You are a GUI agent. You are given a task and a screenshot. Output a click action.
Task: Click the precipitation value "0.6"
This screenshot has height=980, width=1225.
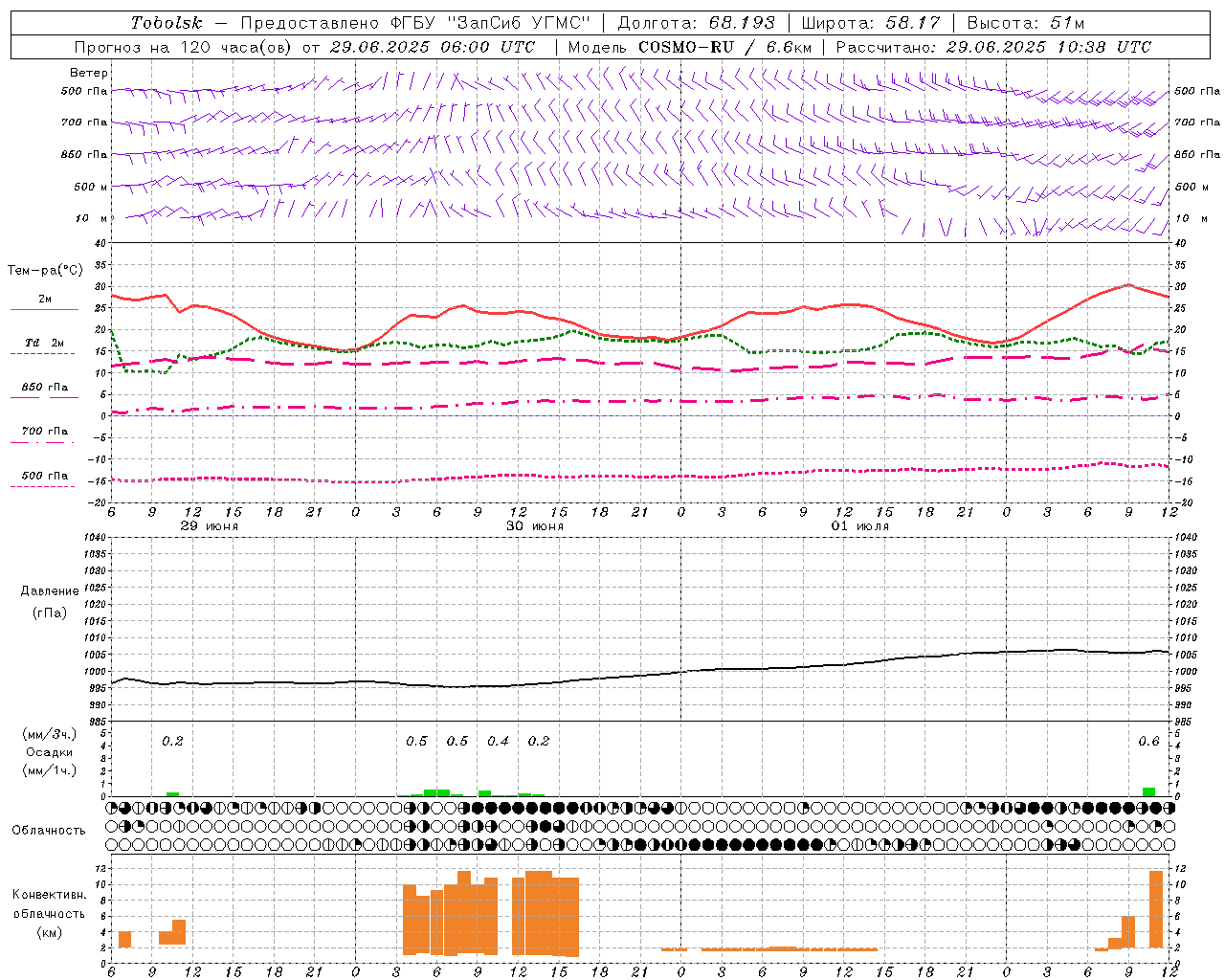coord(1148,741)
